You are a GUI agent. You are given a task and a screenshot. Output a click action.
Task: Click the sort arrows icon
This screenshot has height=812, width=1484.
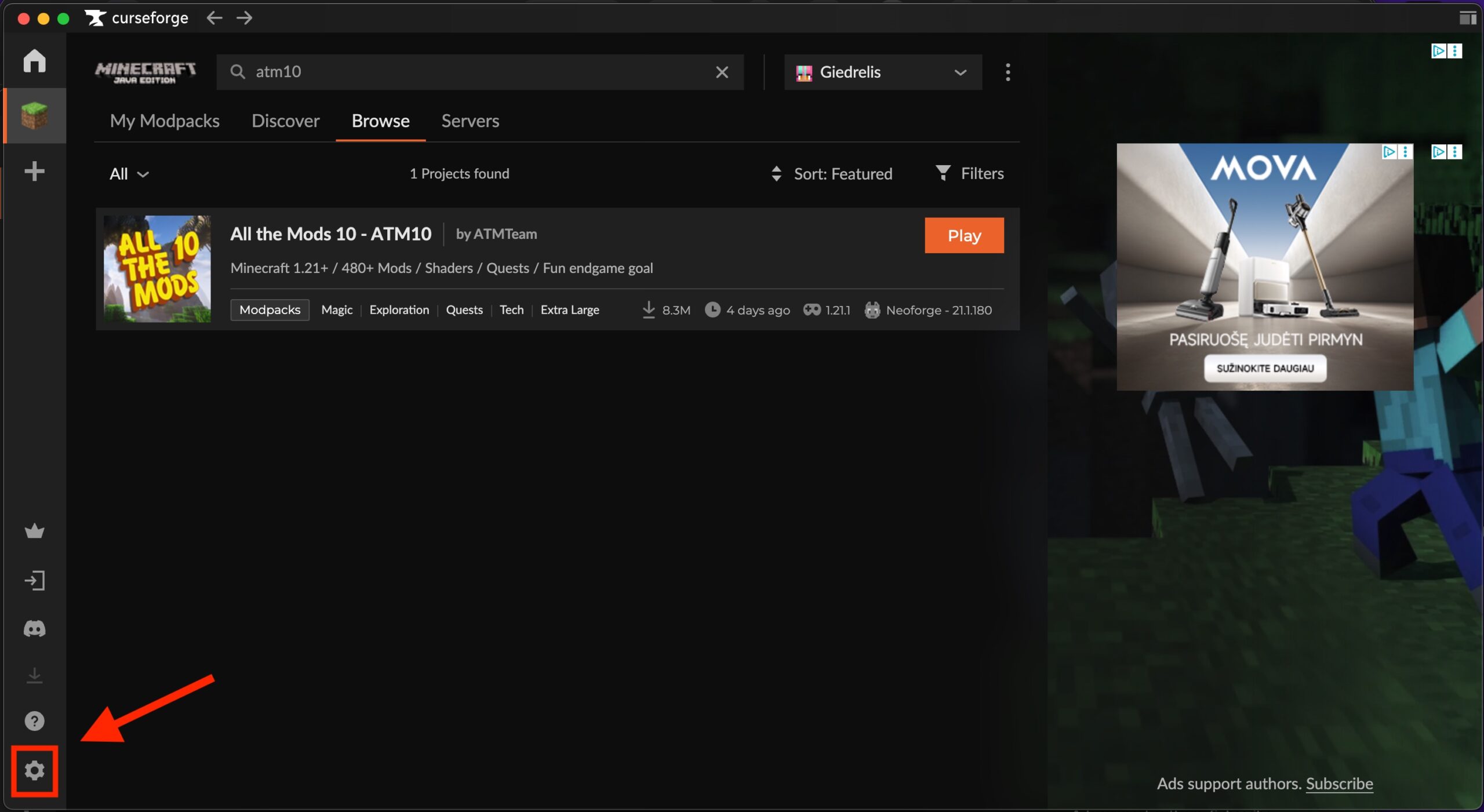pos(776,173)
